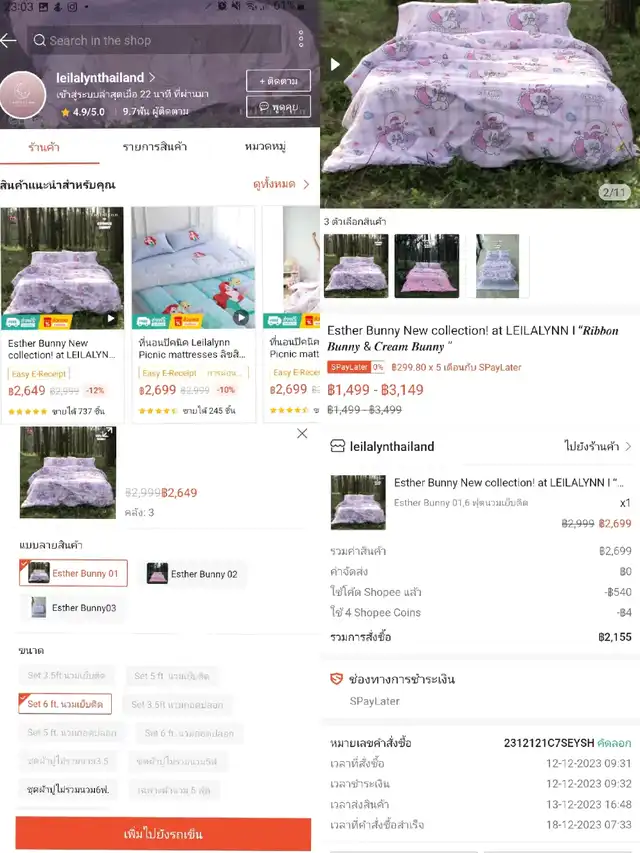Open the three-dot more options menu

tap(301, 39)
